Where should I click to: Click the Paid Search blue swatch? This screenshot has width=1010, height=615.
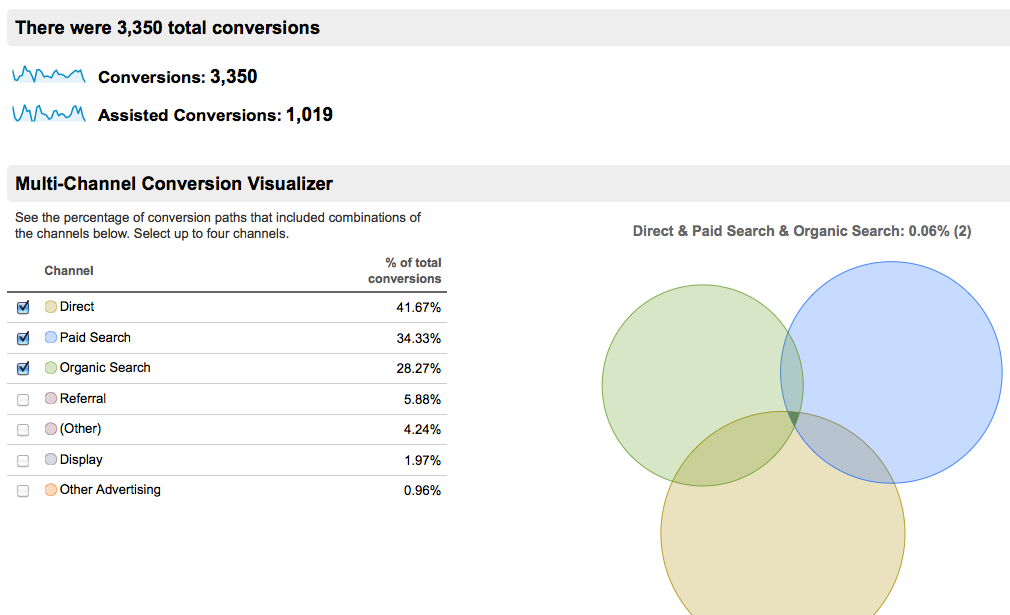pyautogui.click(x=51, y=337)
